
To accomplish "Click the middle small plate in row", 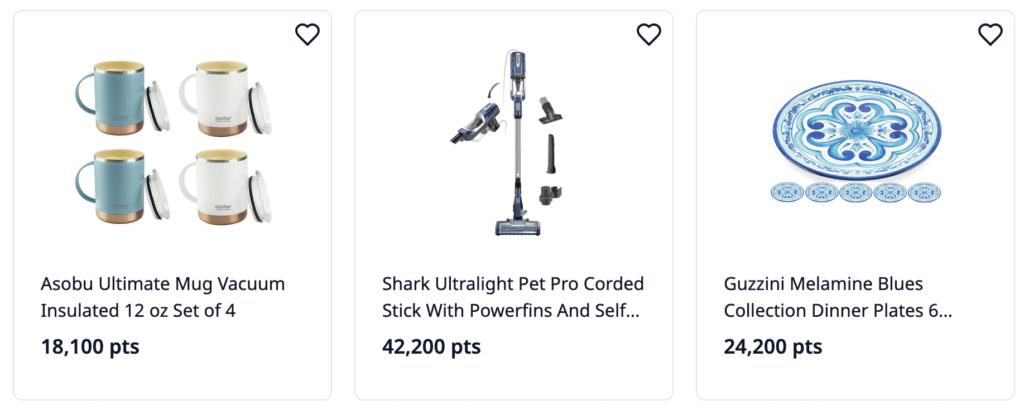I will [x=855, y=191].
